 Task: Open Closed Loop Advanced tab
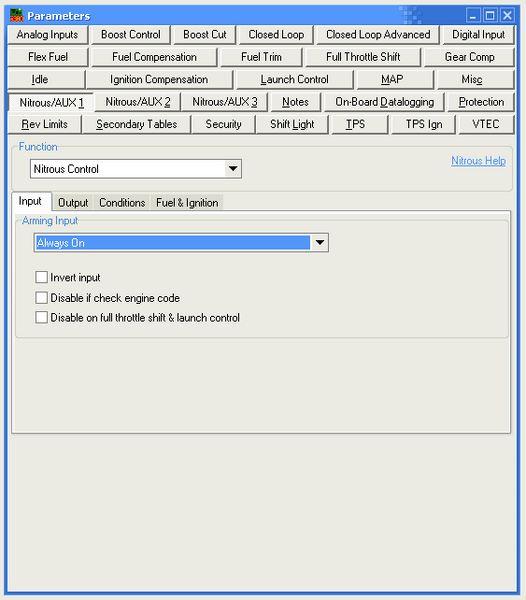[x=378, y=35]
